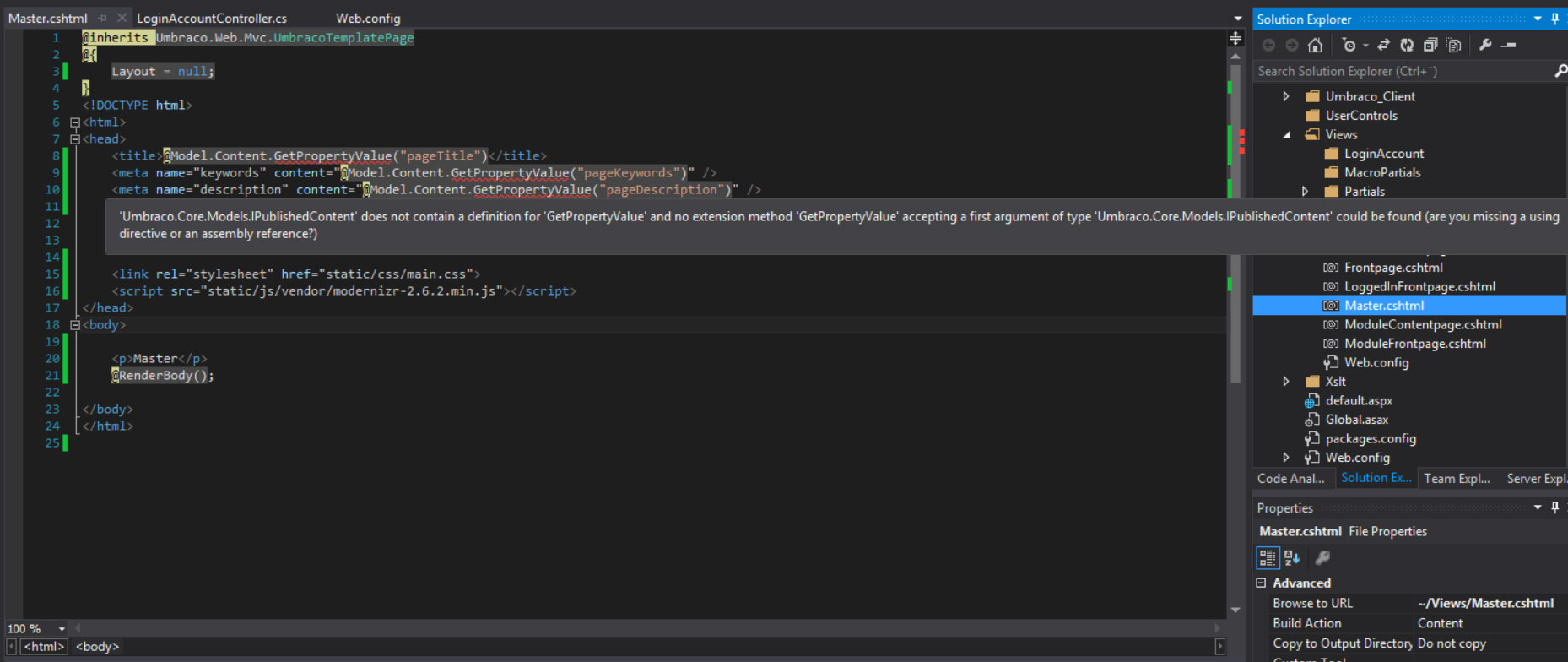Click Home icon in Solution Explorer
The width and height of the screenshot is (1568, 662).
[1315, 46]
